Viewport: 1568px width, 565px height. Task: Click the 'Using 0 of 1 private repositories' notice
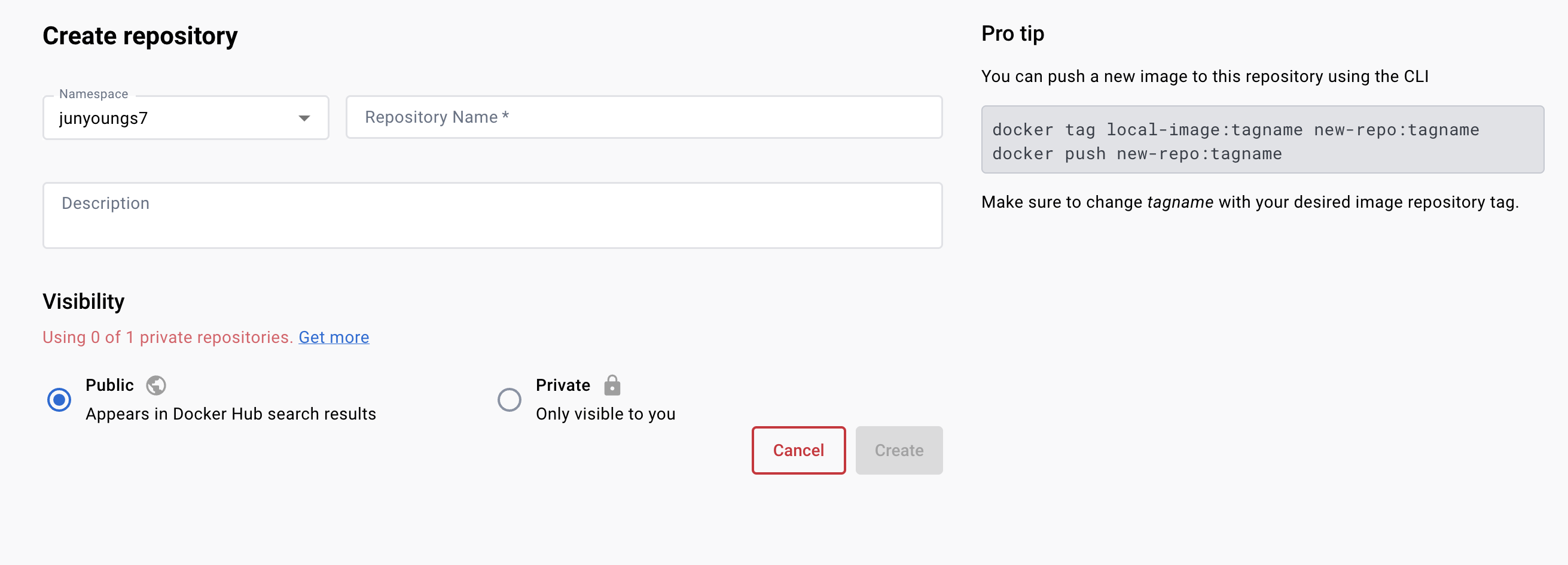[167, 337]
